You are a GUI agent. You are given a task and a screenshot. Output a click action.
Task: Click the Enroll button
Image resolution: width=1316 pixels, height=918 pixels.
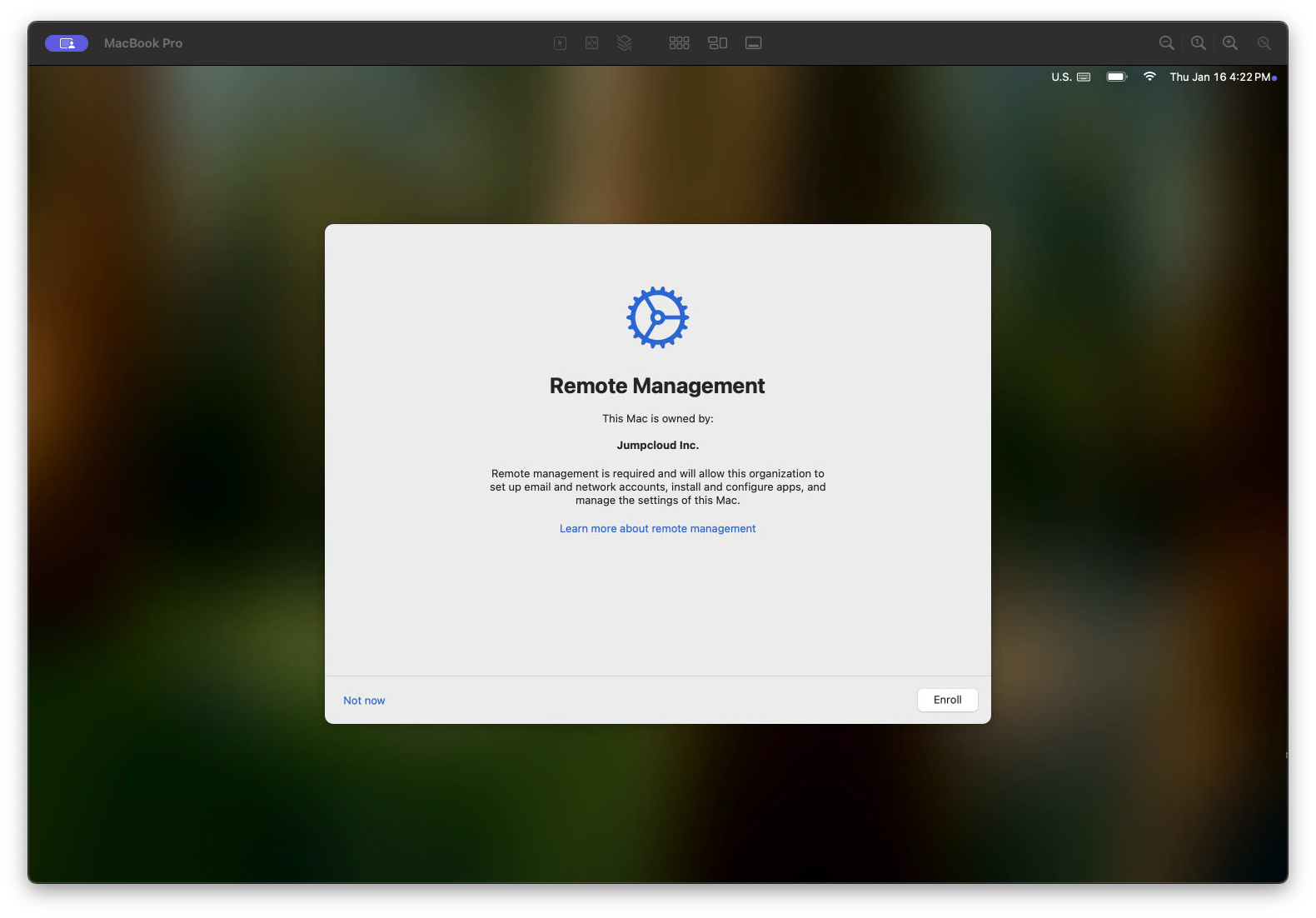[x=947, y=700]
